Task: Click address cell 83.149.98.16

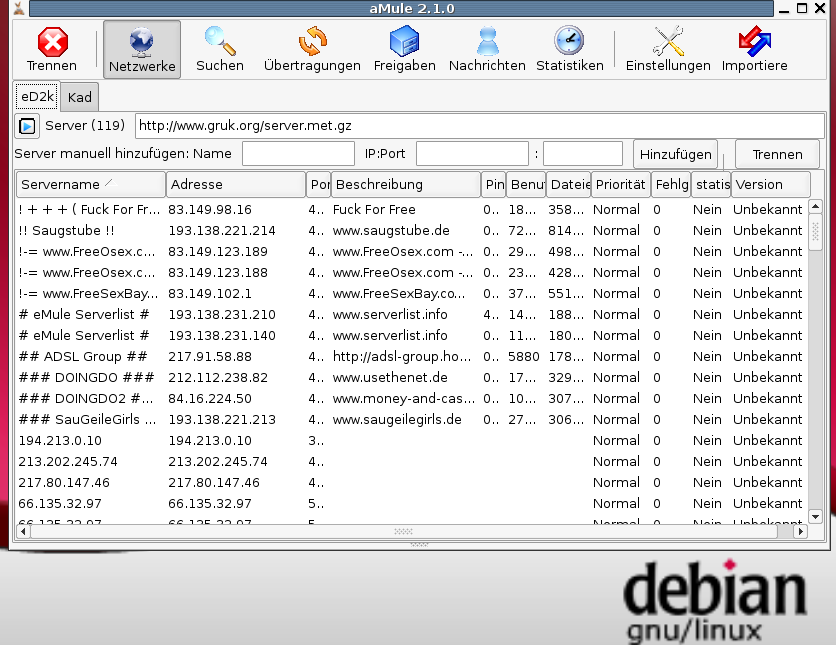Action: 210,209
